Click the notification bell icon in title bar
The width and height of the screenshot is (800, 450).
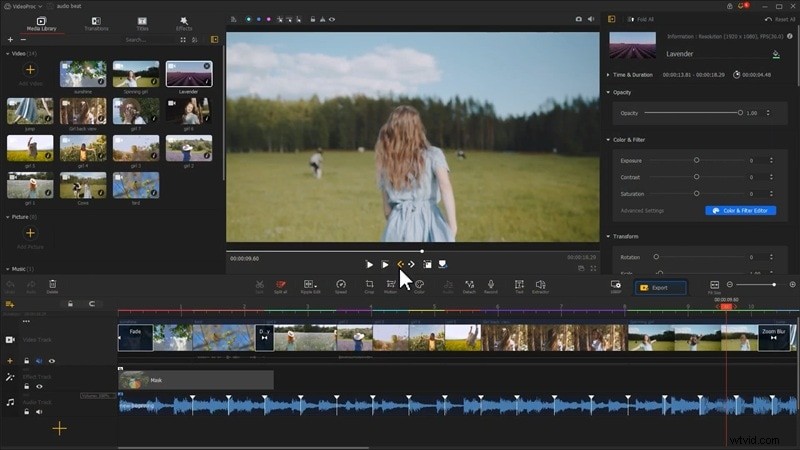[x=742, y=6]
